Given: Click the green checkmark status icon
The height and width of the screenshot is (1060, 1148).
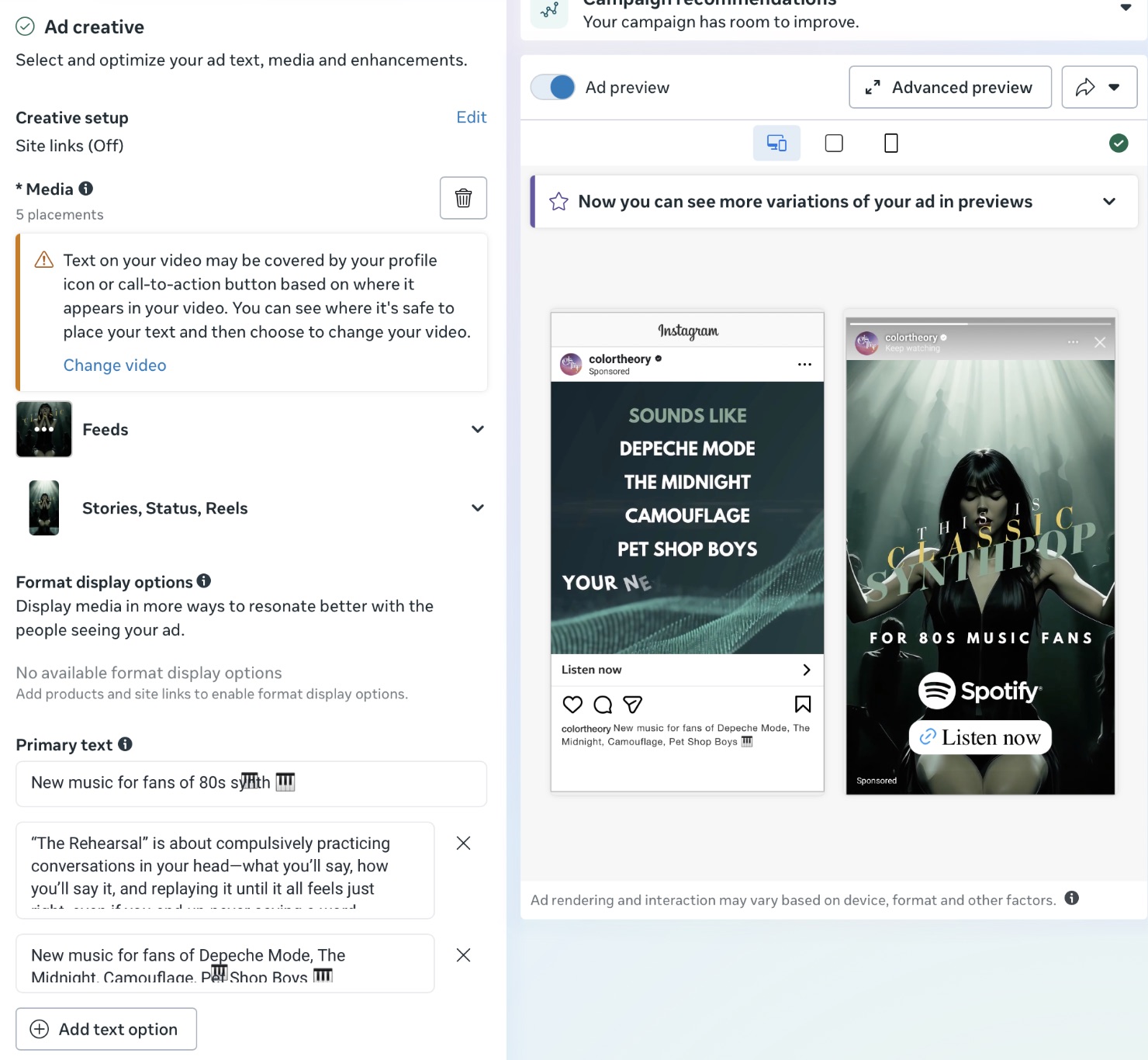Looking at the screenshot, I should [1118, 143].
